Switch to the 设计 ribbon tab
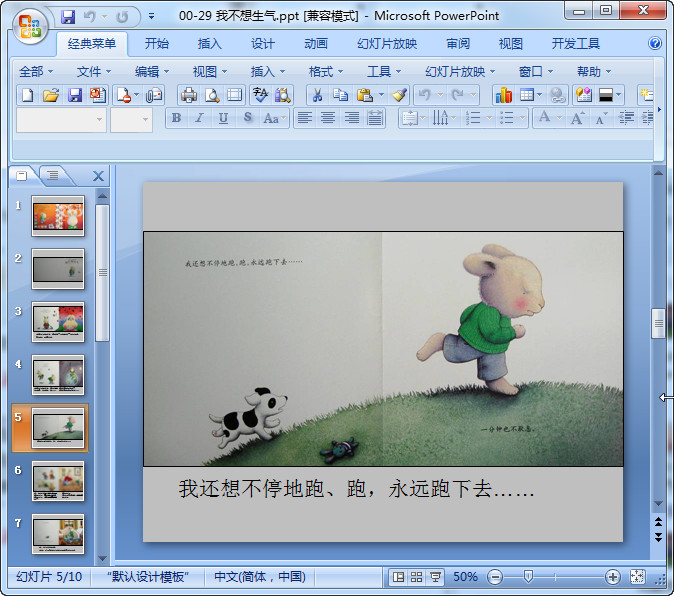The image size is (674, 596). pos(262,43)
